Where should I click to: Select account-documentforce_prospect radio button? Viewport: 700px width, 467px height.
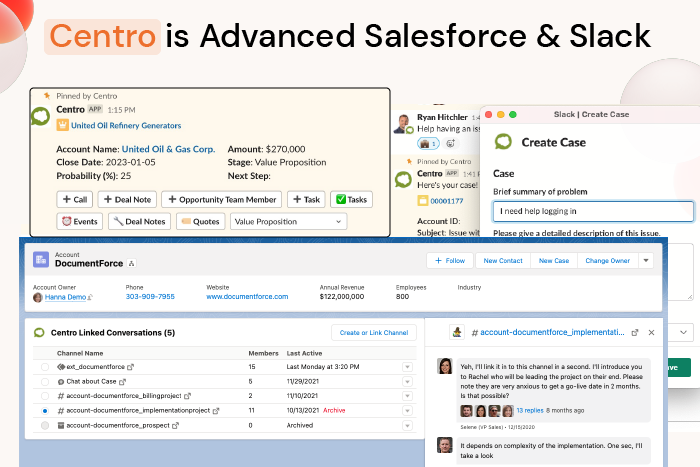45,425
